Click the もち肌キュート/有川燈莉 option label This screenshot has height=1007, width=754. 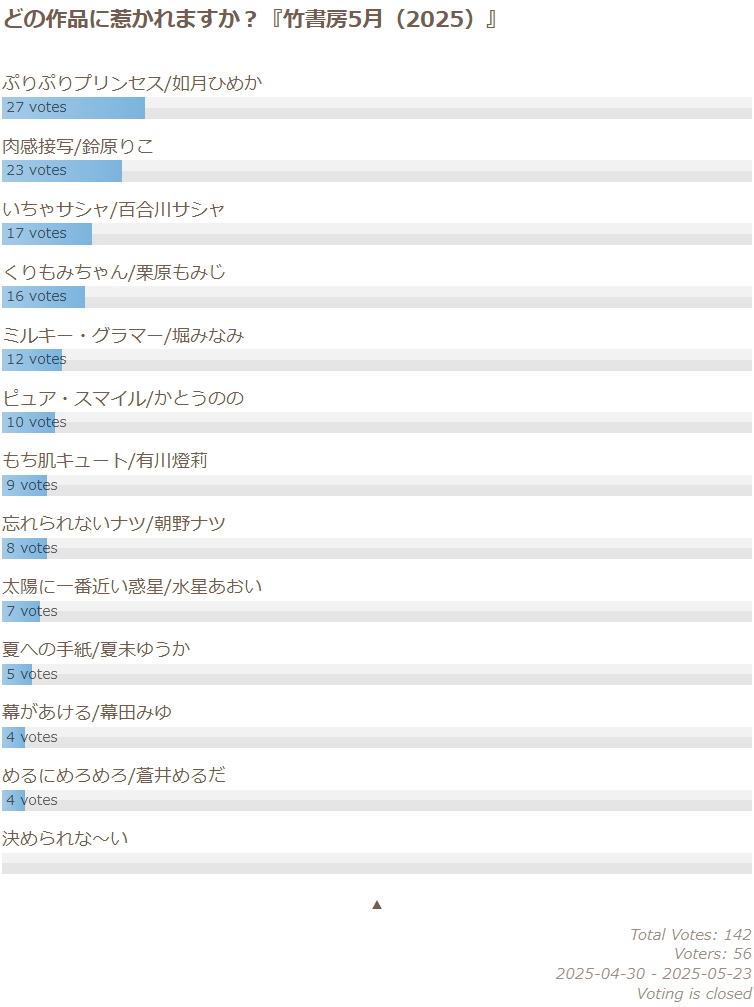[105, 461]
